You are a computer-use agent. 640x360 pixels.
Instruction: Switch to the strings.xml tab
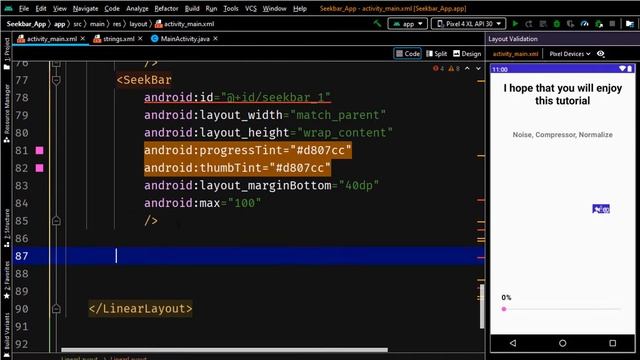(x=118, y=38)
